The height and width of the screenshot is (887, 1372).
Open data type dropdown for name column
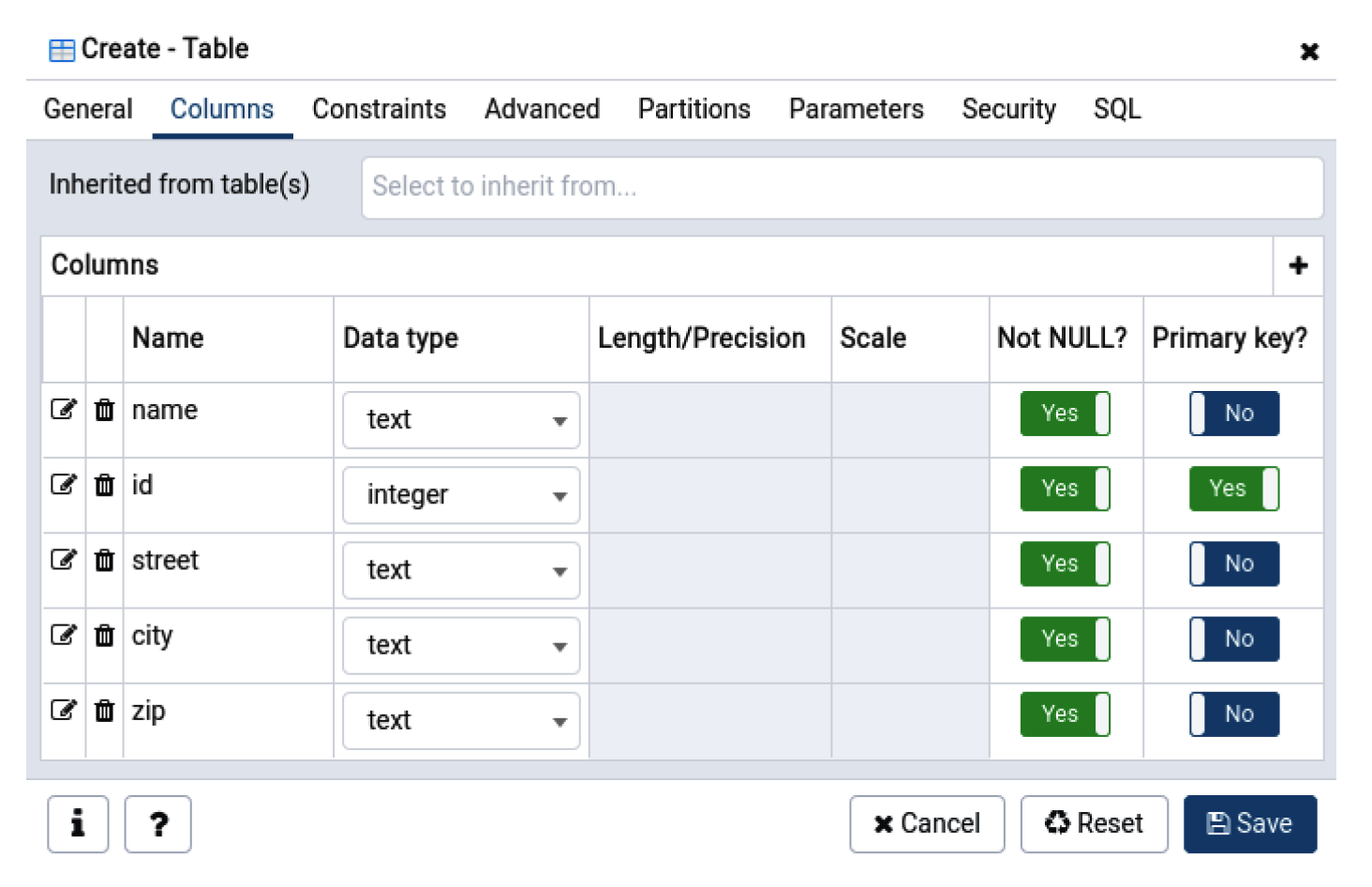(461, 420)
